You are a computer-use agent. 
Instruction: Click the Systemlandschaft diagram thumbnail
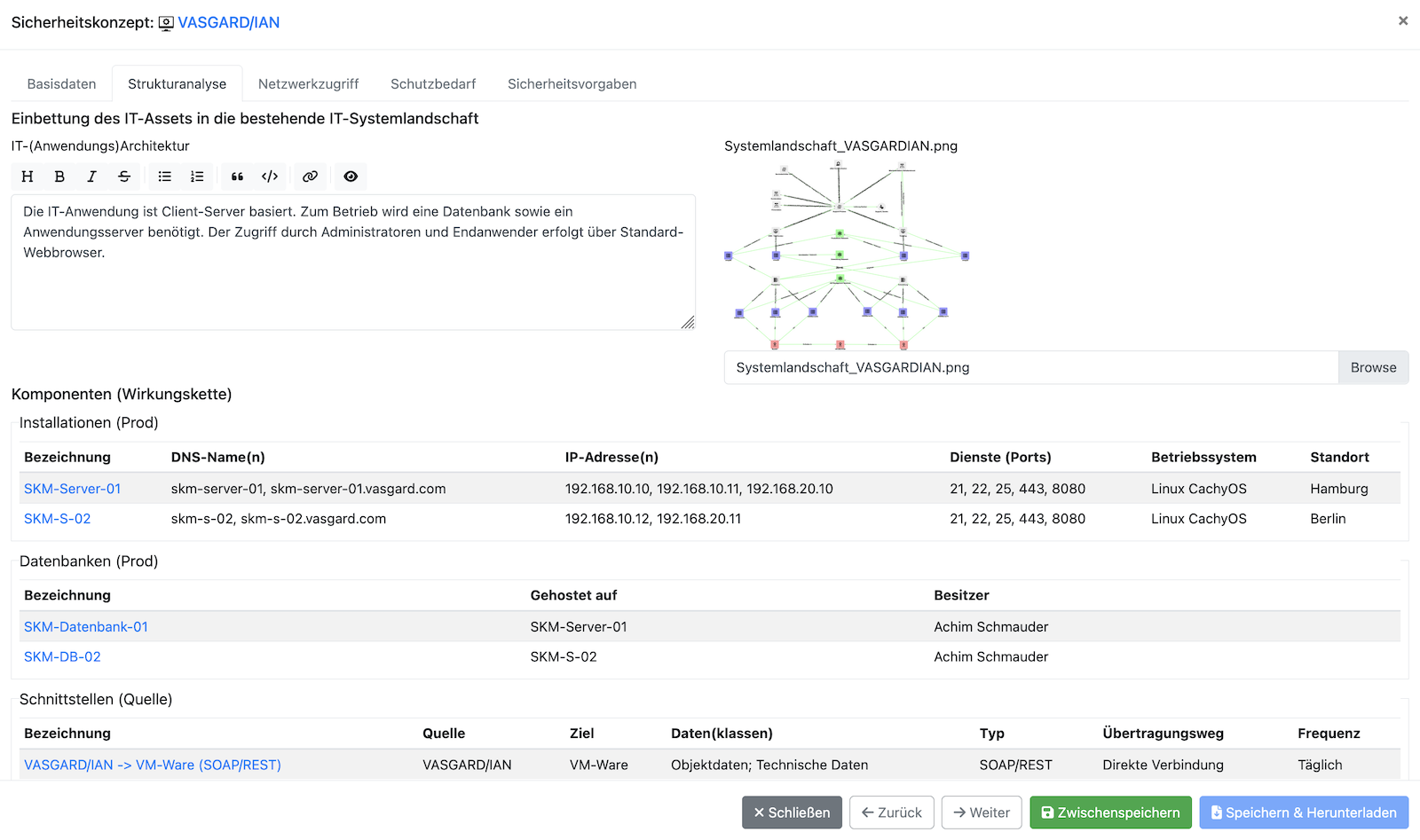[x=847, y=255]
